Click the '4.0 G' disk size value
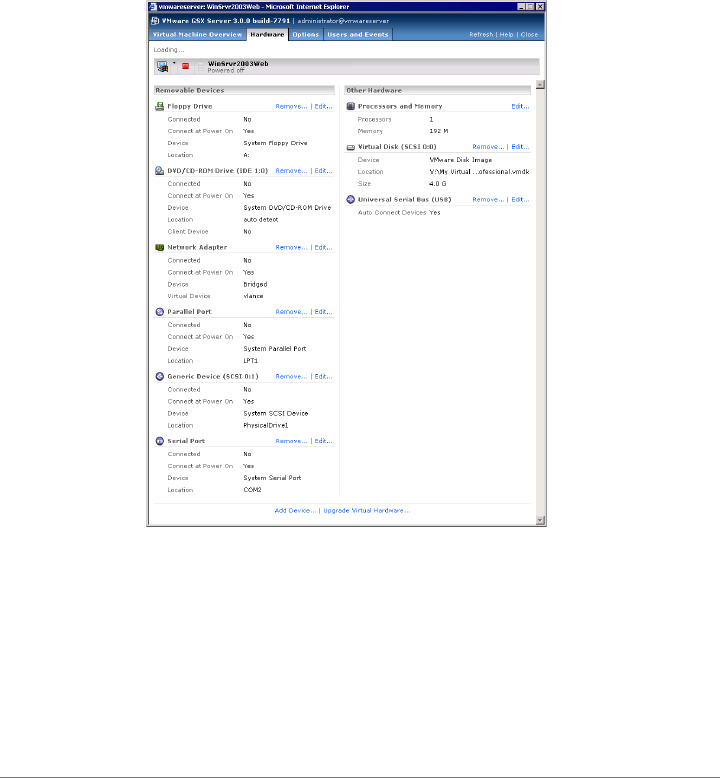 tap(438, 184)
